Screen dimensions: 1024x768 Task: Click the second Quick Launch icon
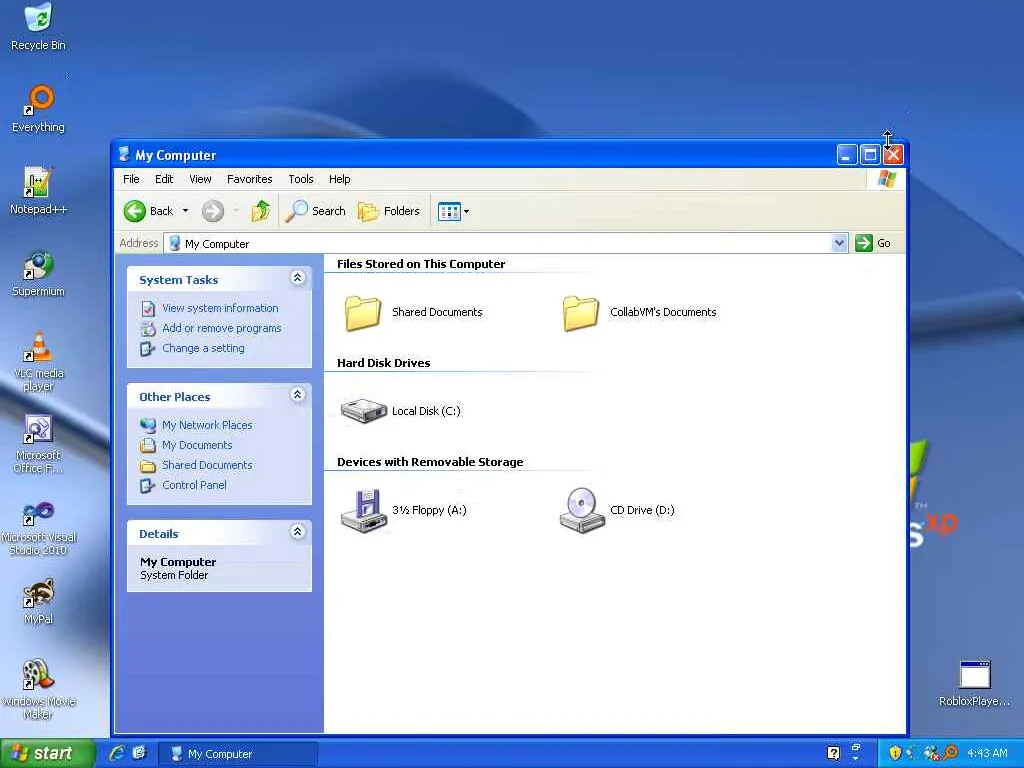click(140, 753)
